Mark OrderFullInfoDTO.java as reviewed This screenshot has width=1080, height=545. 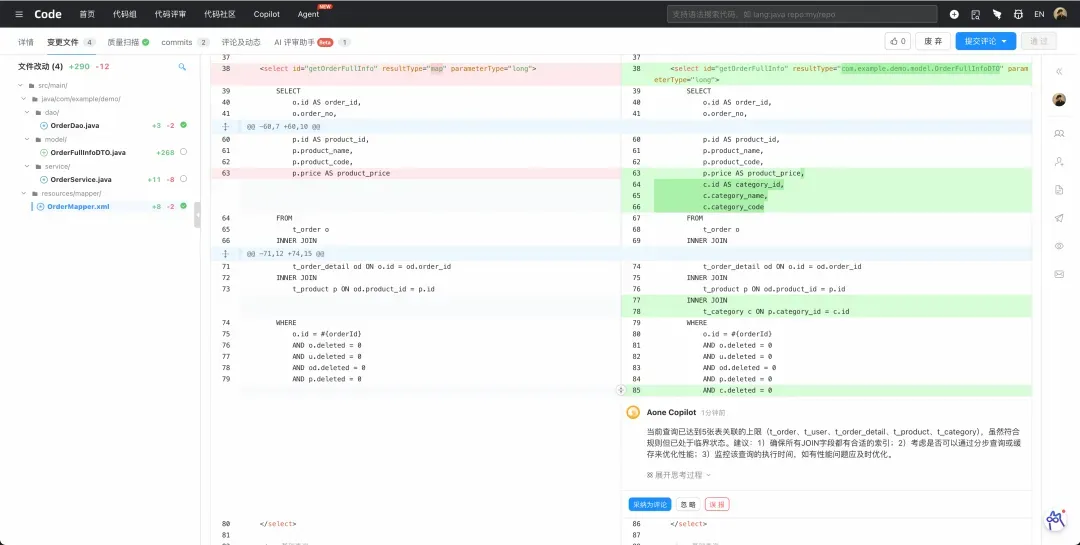(x=183, y=152)
